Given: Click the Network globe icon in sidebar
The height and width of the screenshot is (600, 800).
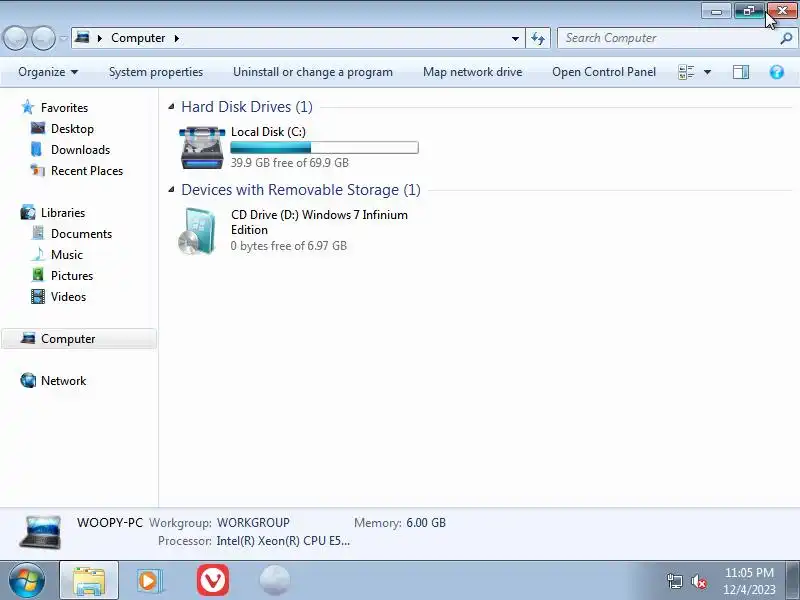Looking at the screenshot, I should pos(28,380).
